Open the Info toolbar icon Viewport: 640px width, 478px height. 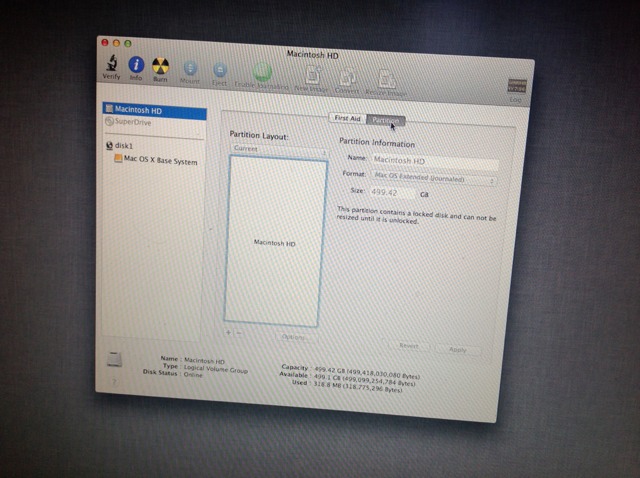pyautogui.click(x=136, y=65)
